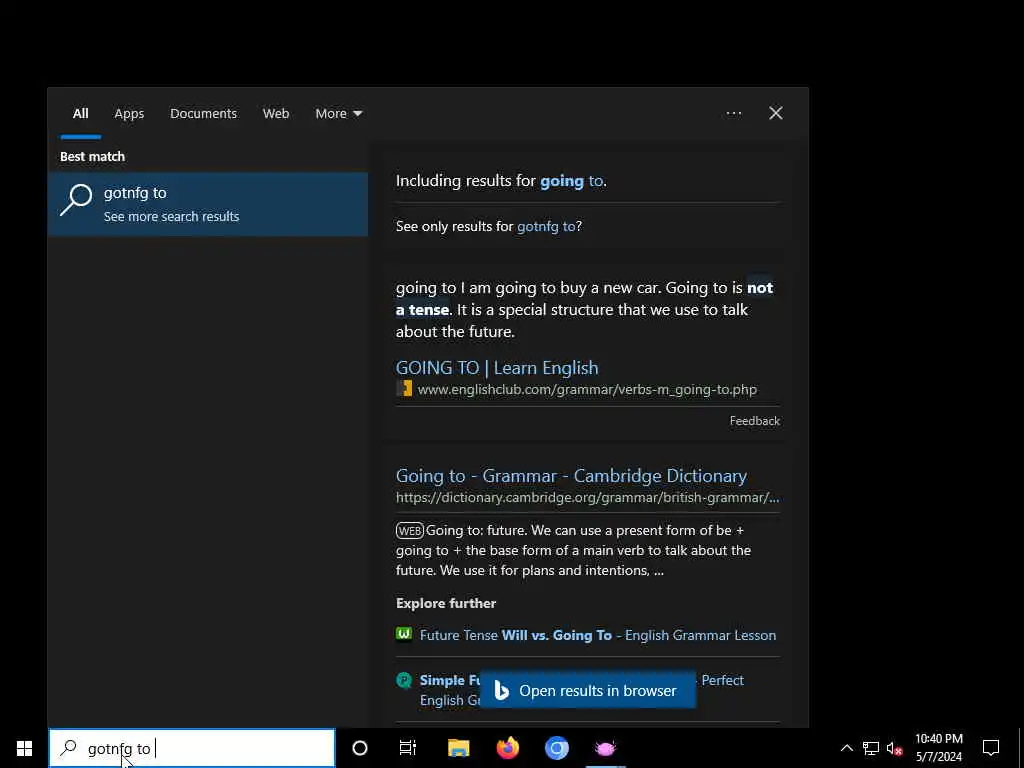This screenshot has height=768, width=1024.
Task: Click the magnifier icon in search box
Action: pos(69,748)
